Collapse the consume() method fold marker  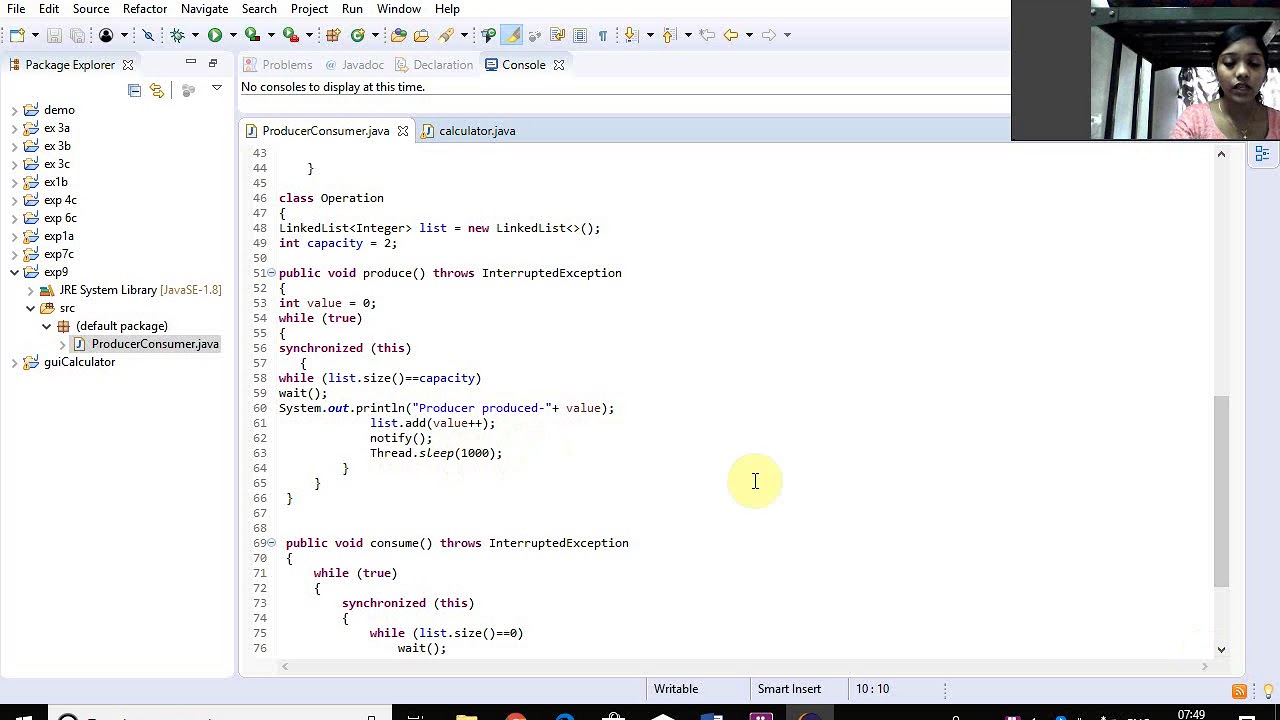coord(271,543)
